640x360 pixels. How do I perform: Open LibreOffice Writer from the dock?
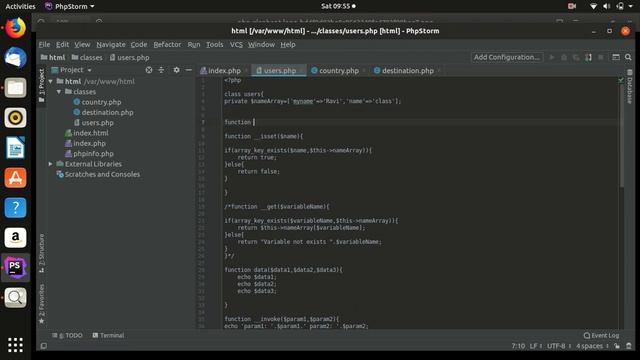tap(16, 147)
